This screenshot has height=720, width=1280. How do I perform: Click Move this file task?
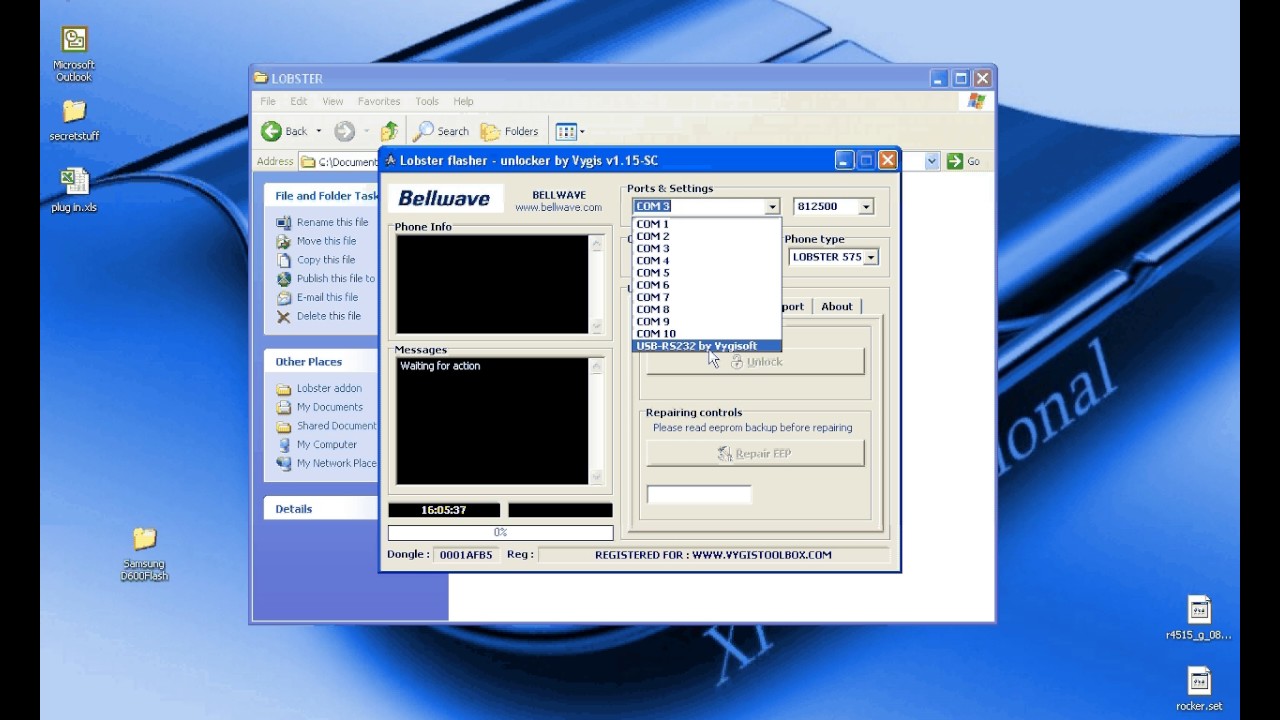316,241
